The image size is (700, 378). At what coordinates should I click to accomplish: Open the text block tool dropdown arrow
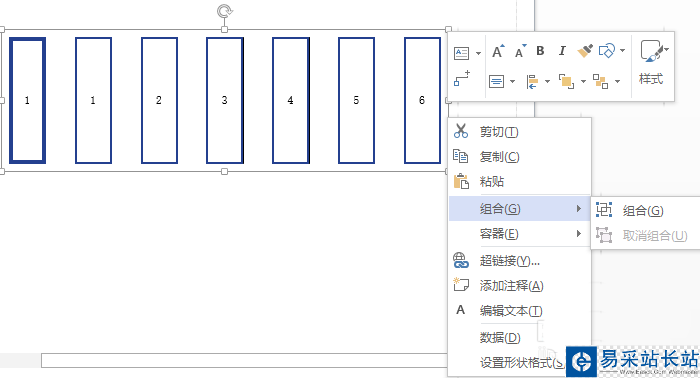pos(478,54)
